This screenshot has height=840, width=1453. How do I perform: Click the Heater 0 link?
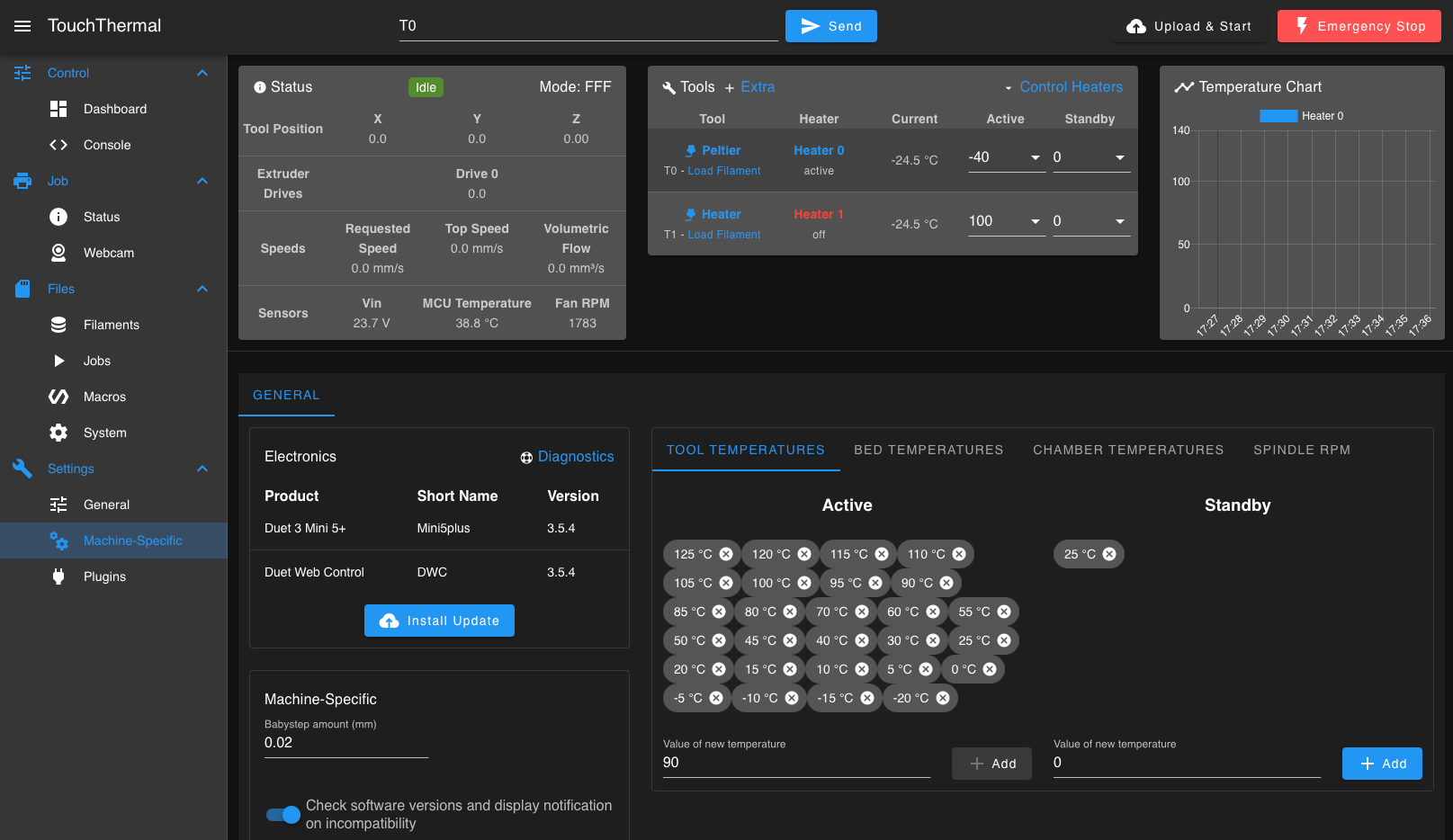click(x=819, y=151)
